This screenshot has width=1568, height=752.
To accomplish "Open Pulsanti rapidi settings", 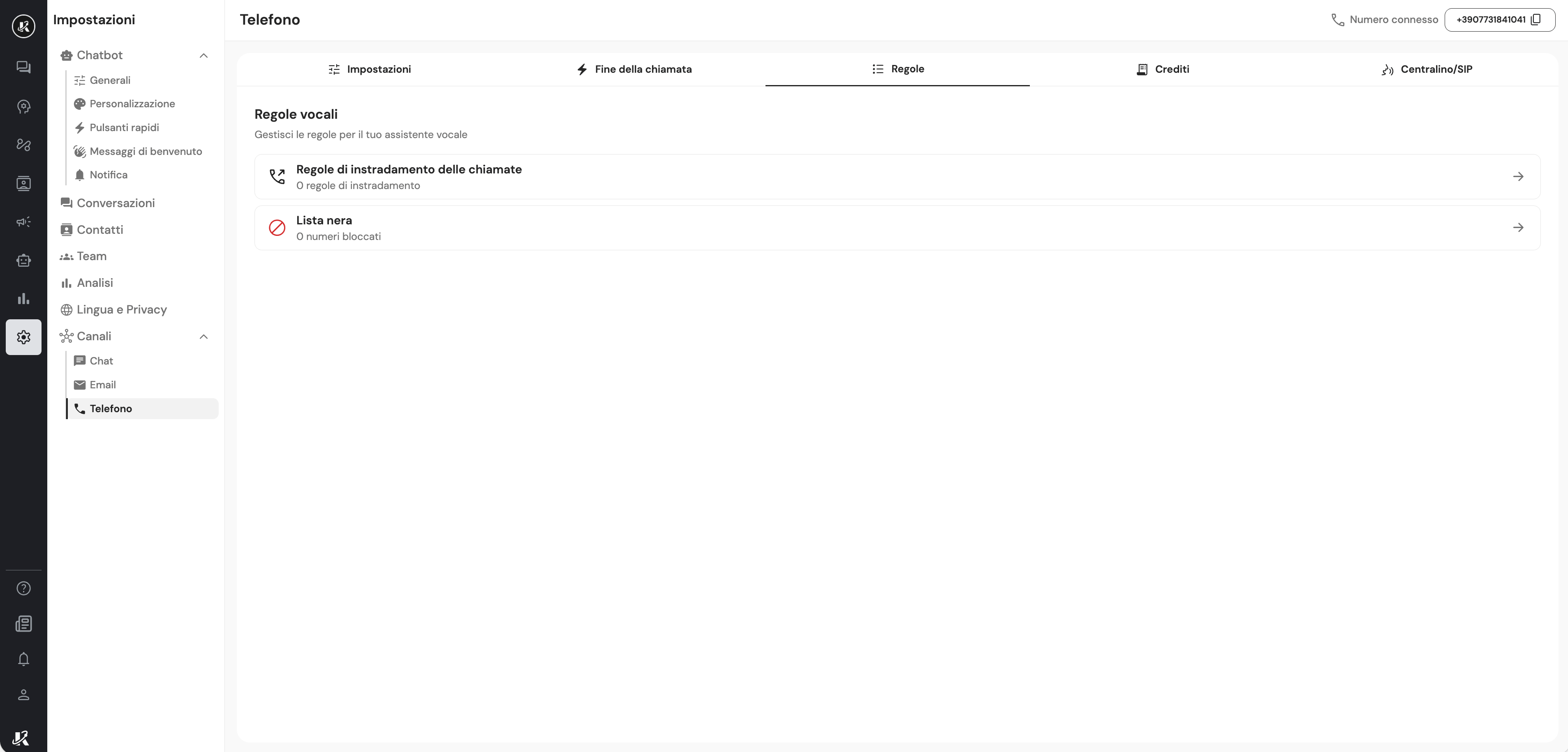I will [142, 128].
